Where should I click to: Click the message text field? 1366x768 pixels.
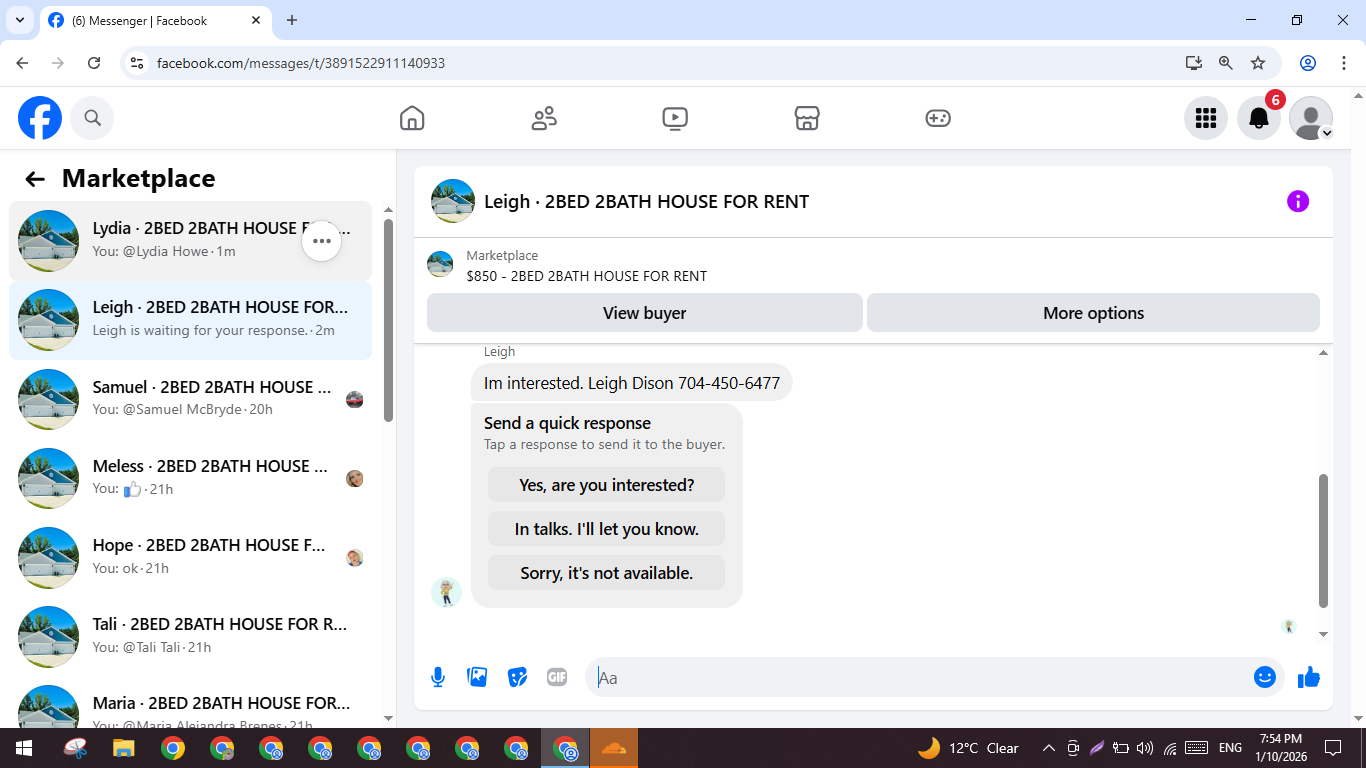pos(918,677)
